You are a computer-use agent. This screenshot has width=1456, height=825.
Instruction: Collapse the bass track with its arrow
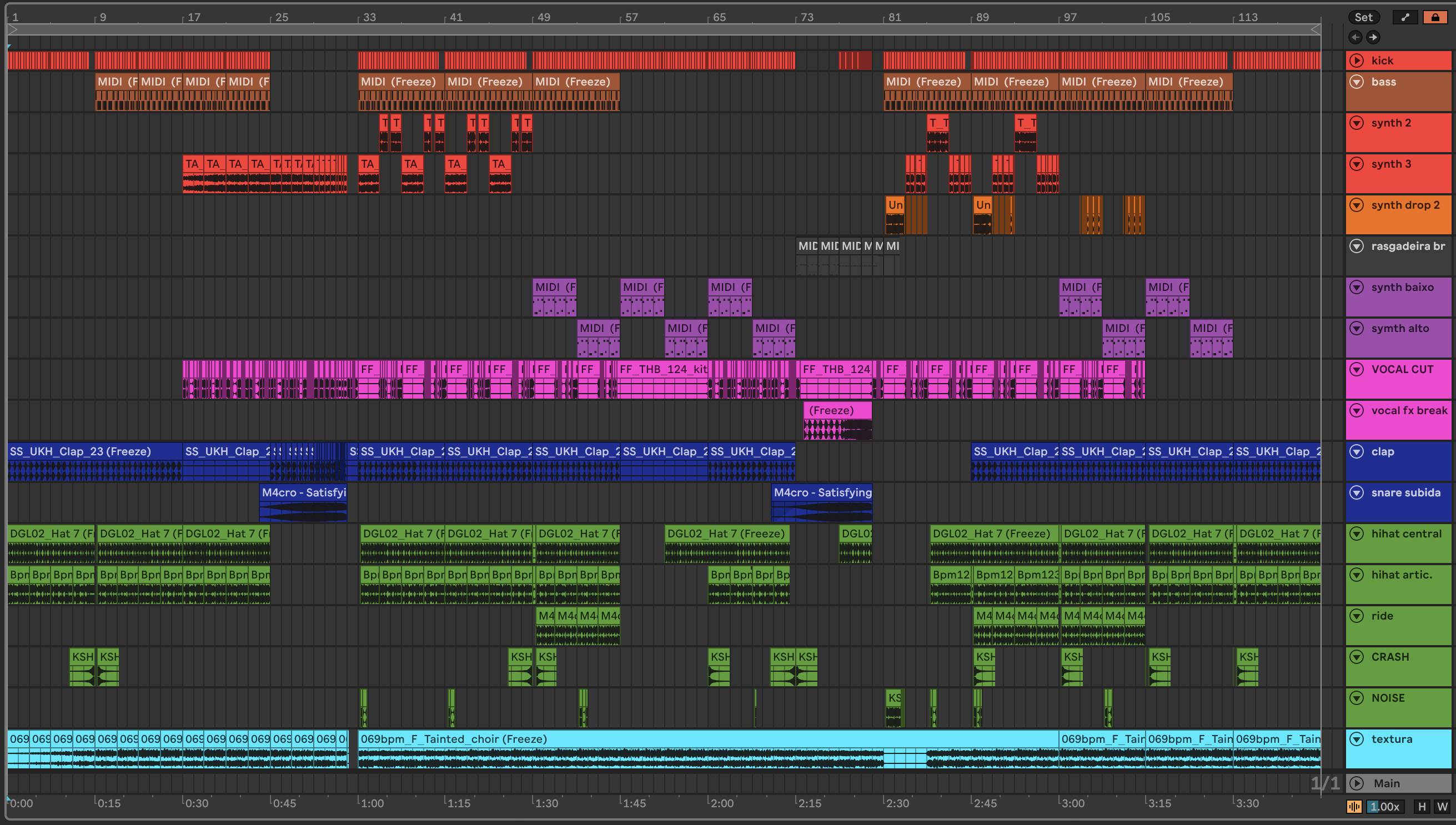pyautogui.click(x=1356, y=82)
